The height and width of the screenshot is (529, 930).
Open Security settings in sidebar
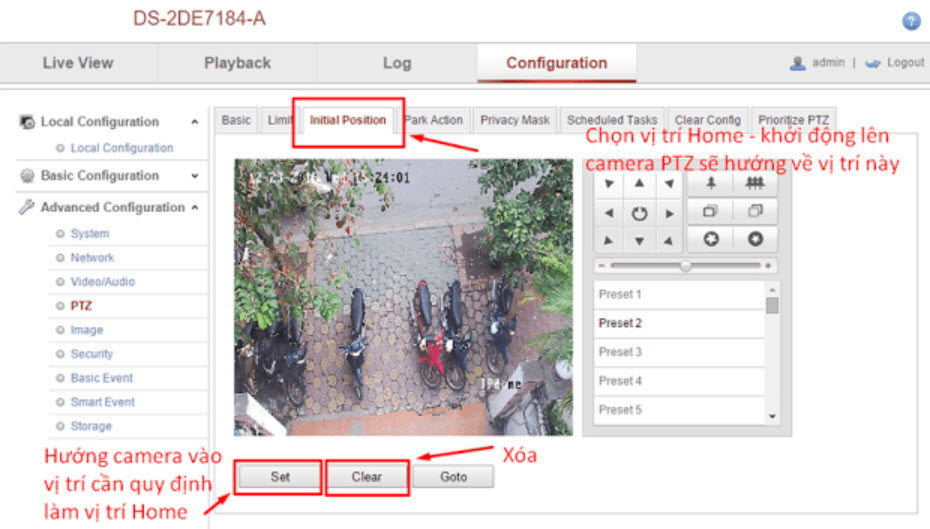[x=91, y=354]
